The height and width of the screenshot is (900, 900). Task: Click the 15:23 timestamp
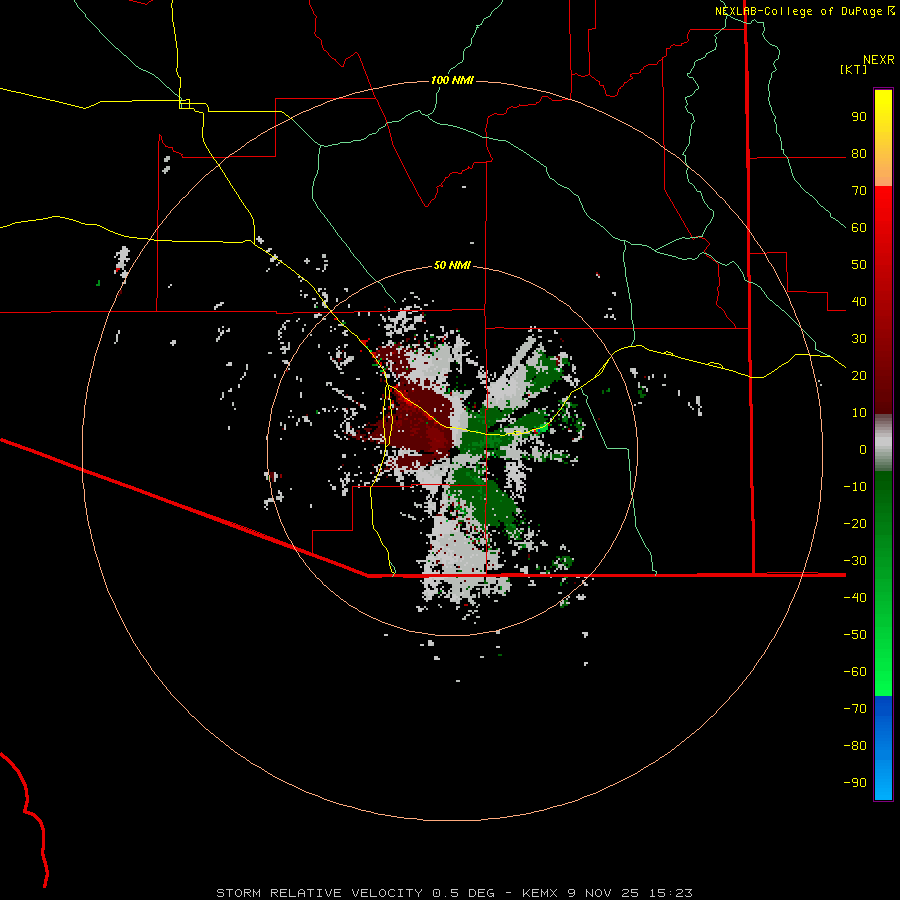[670, 893]
